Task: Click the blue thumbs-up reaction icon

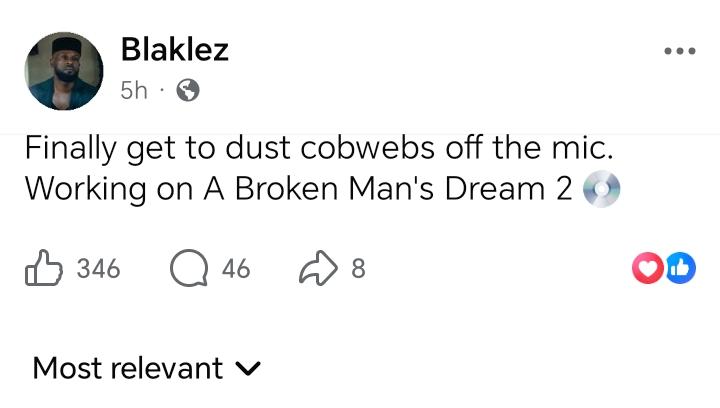Action: pos(680,267)
